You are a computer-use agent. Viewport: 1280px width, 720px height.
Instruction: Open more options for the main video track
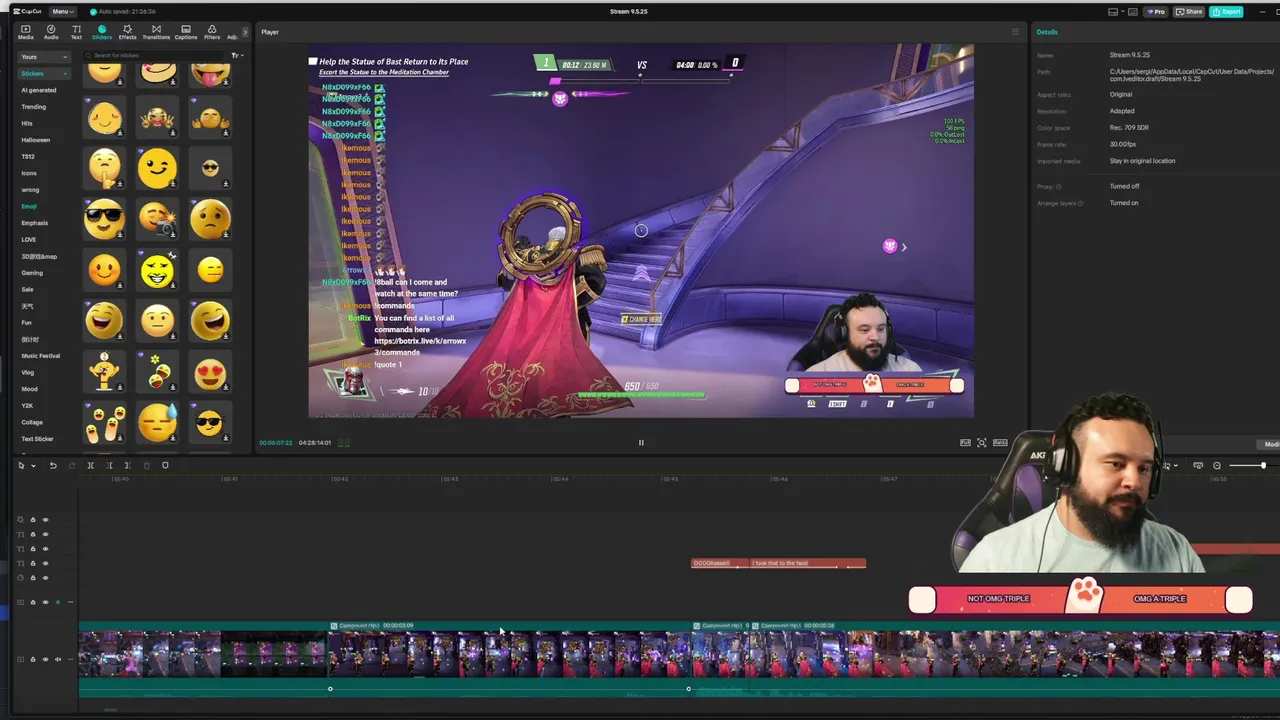tap(70, 659)
